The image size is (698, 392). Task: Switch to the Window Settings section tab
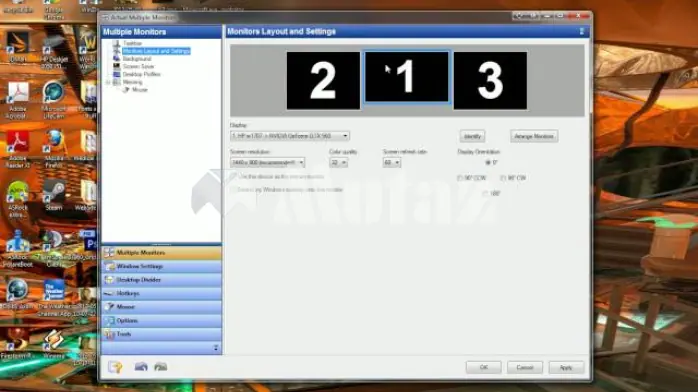click(x=162, y=267)
